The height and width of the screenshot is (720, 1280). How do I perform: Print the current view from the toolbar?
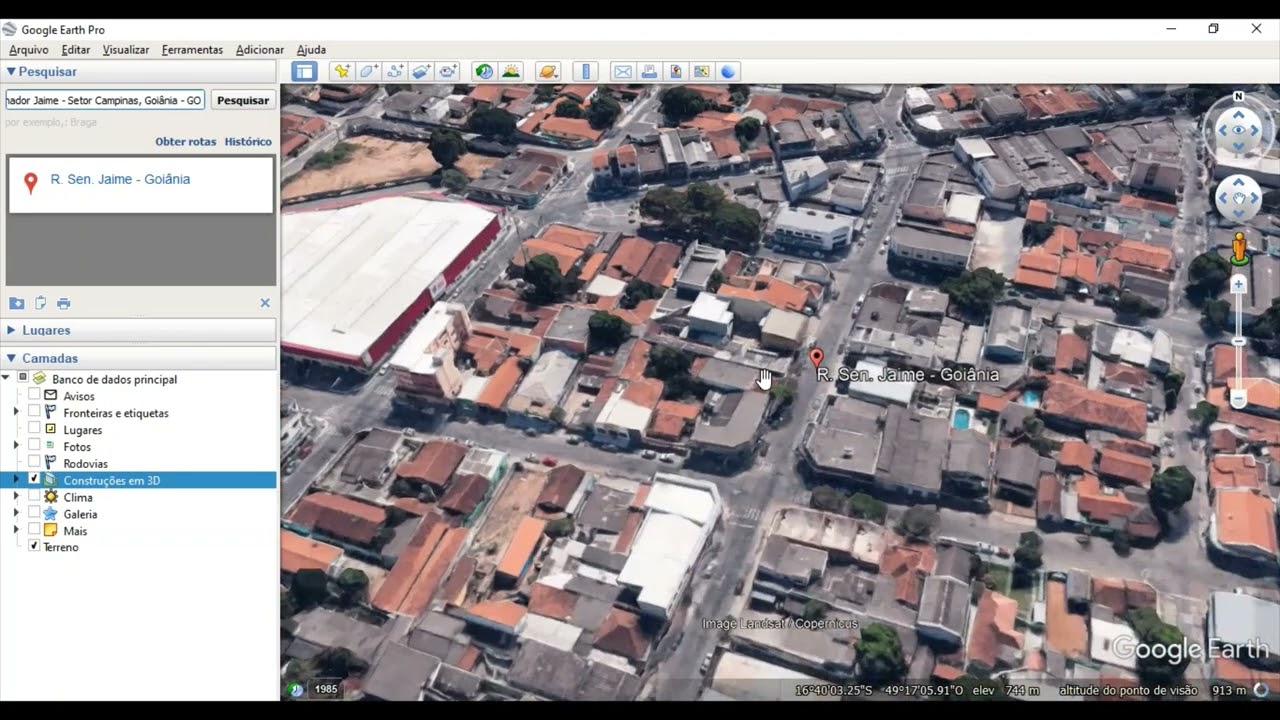649,71
